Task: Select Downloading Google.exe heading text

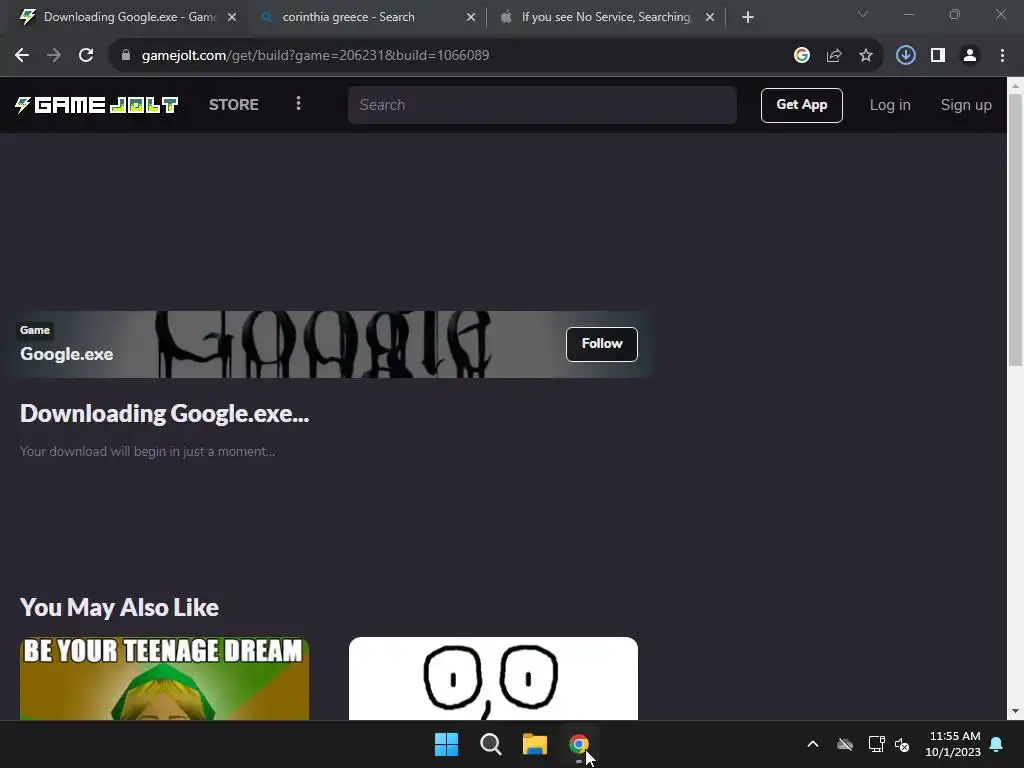Action: 165,414
